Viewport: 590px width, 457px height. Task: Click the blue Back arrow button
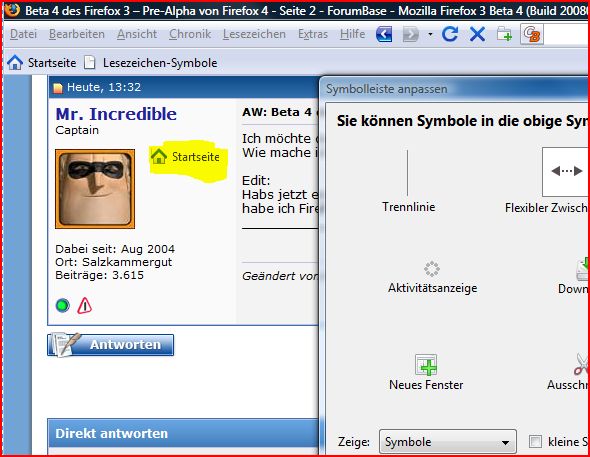coord(384,34)
